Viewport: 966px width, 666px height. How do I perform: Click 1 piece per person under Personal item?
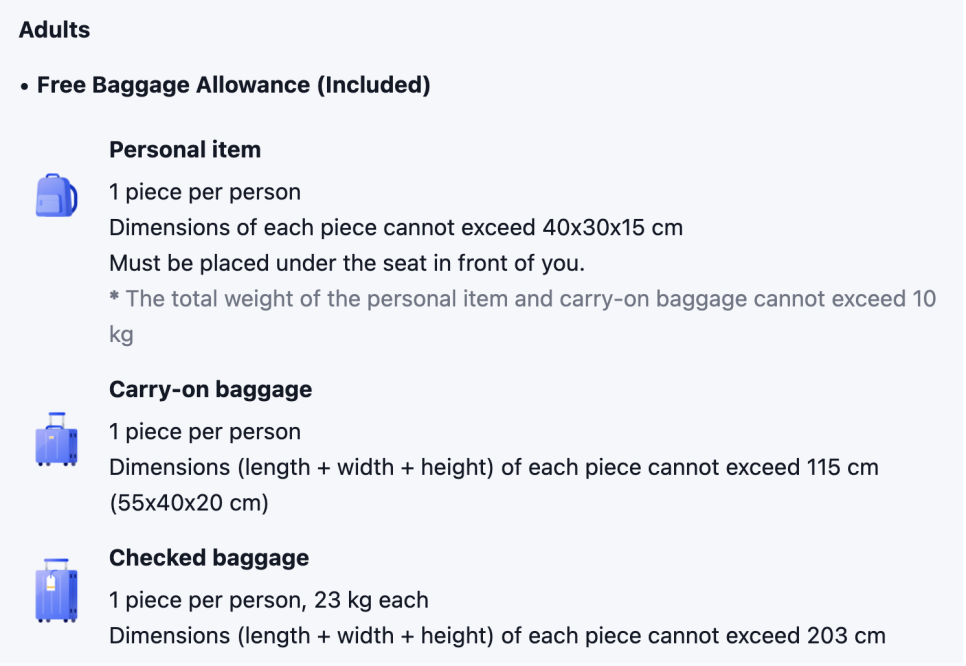(x=205, y=192)
